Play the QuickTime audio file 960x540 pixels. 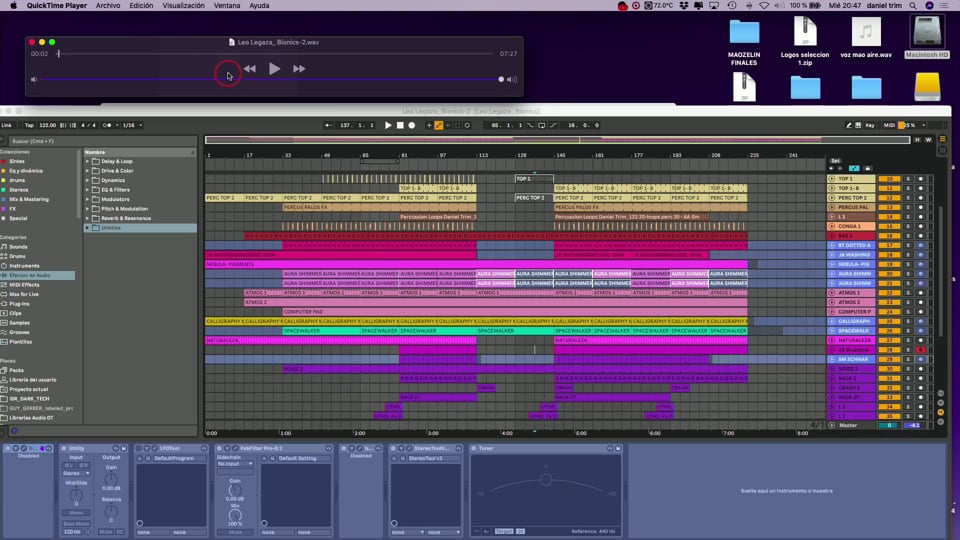[274, 69]
